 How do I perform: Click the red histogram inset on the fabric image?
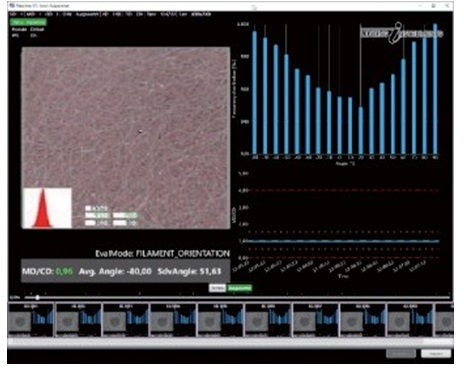click(47, 208)
